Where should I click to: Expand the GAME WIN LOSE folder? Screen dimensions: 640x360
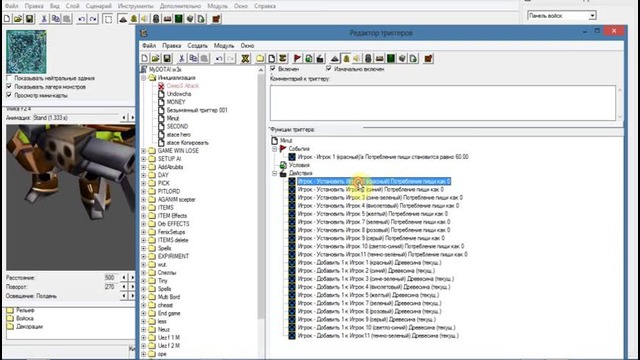(144, 151)
